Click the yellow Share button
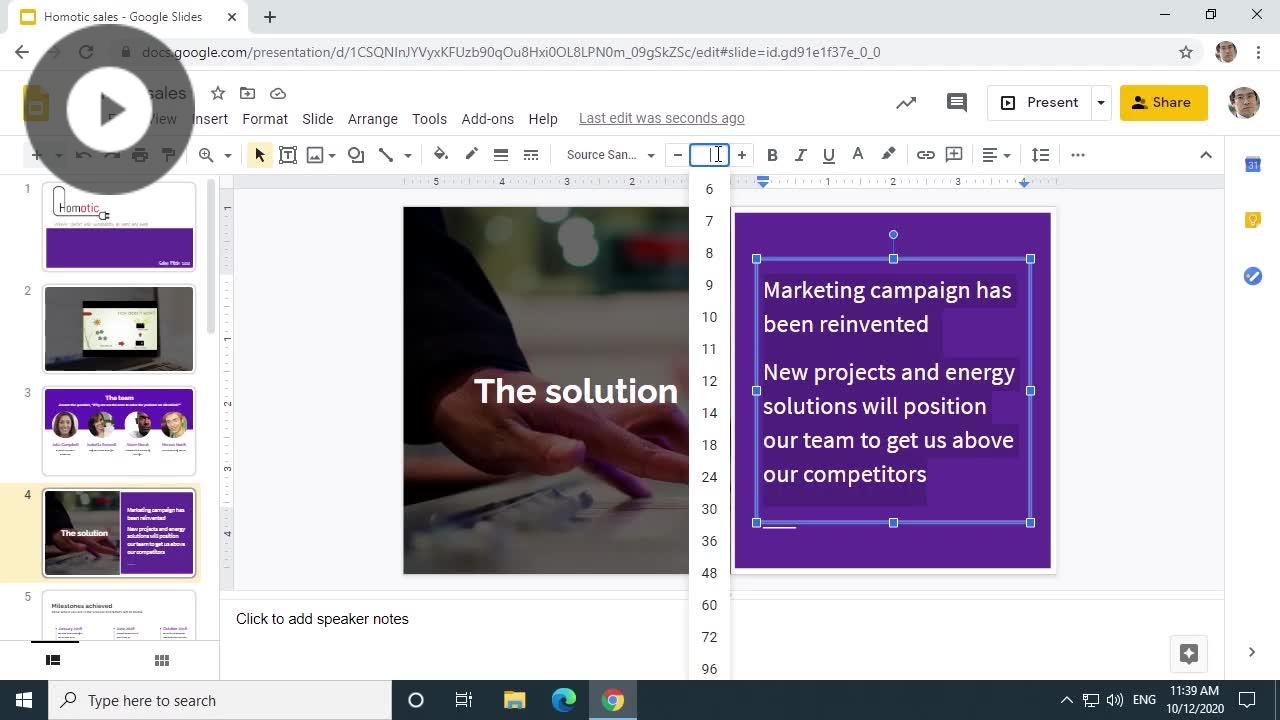 coord(1163,102)
